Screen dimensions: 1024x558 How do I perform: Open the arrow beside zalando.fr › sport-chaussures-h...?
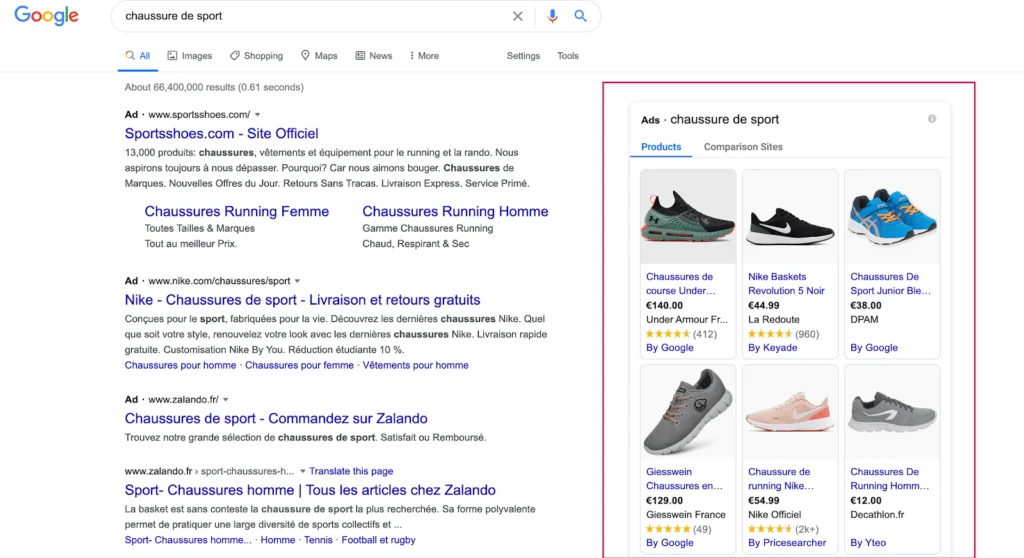302,471
